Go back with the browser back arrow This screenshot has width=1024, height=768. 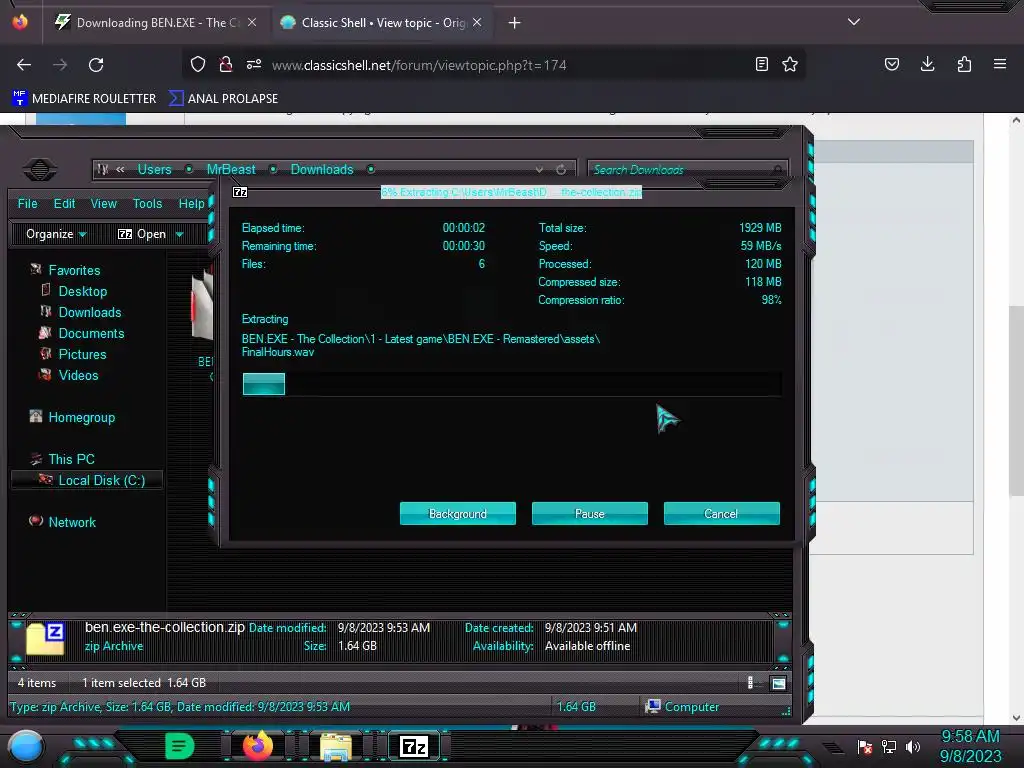coord(24,65)
